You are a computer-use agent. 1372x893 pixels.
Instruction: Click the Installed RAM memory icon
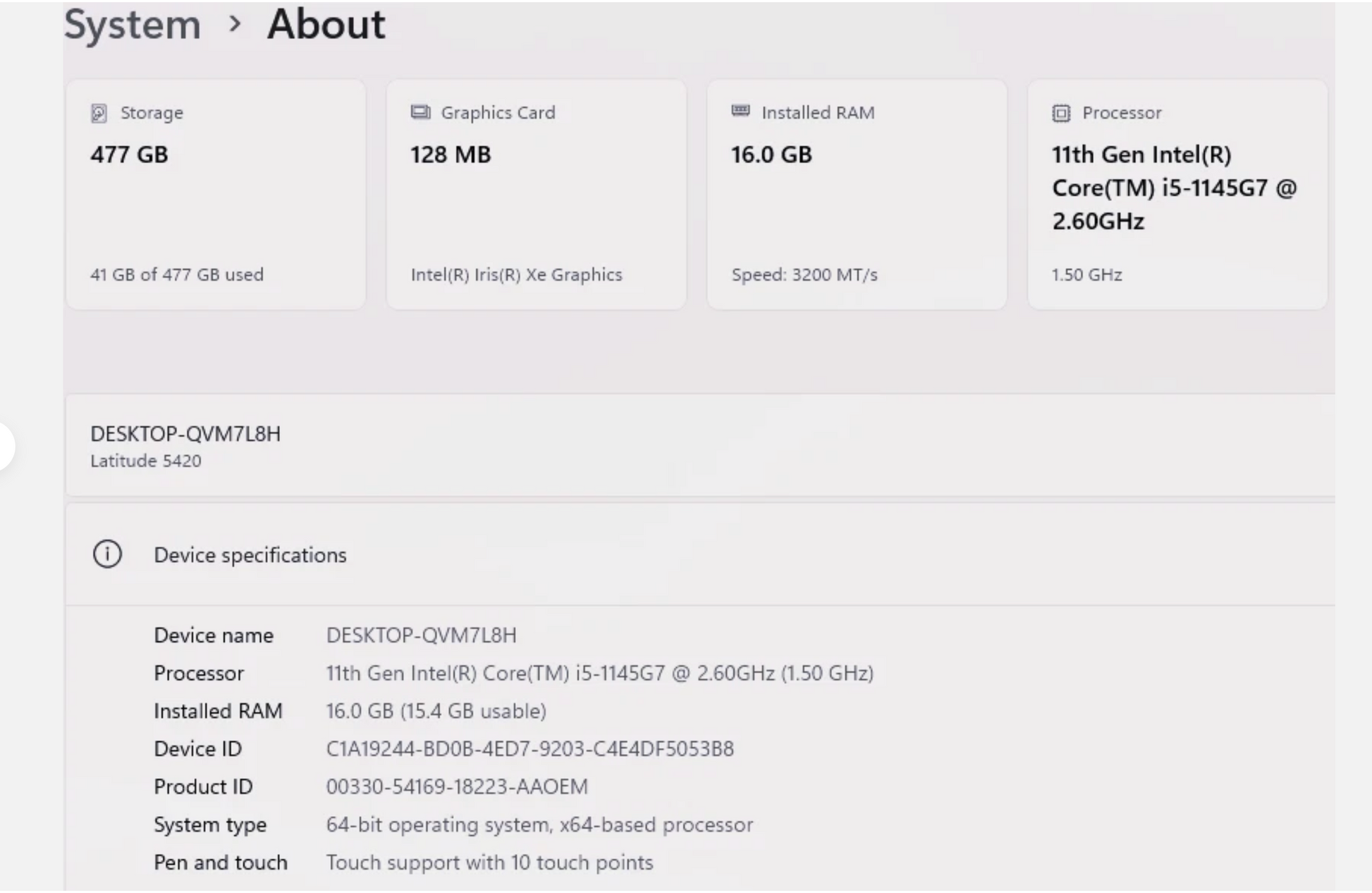(740, 111)
